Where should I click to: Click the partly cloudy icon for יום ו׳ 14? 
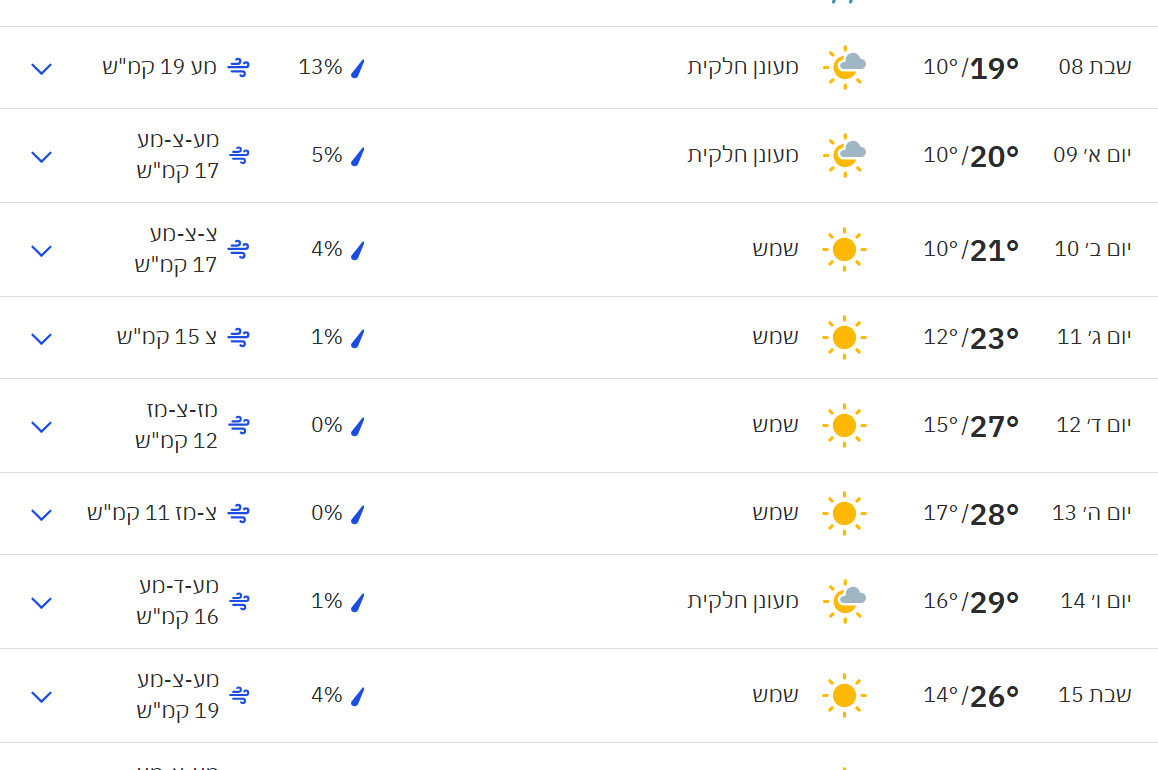[844, 601]
